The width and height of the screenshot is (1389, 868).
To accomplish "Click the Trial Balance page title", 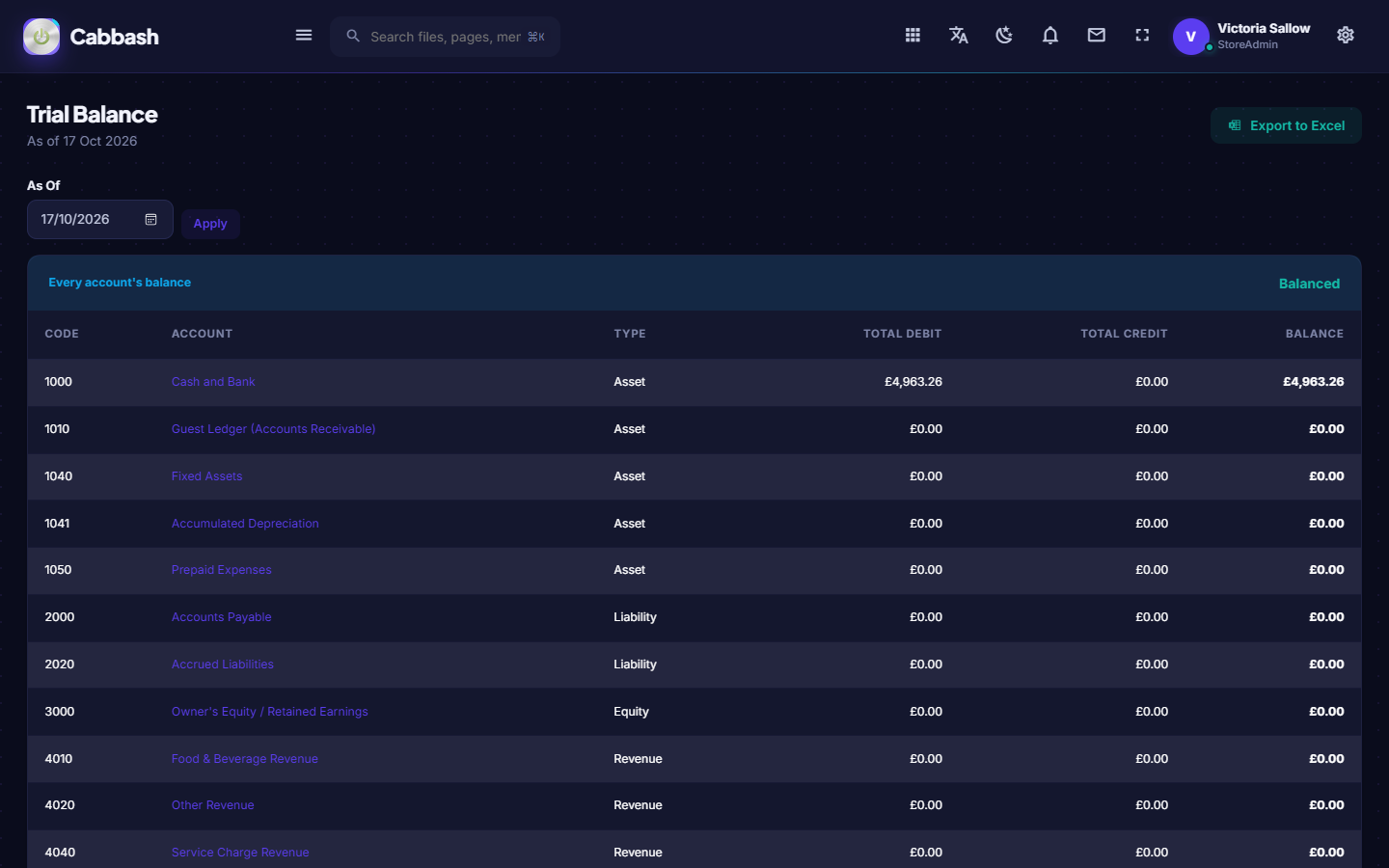I will (92, 115).
